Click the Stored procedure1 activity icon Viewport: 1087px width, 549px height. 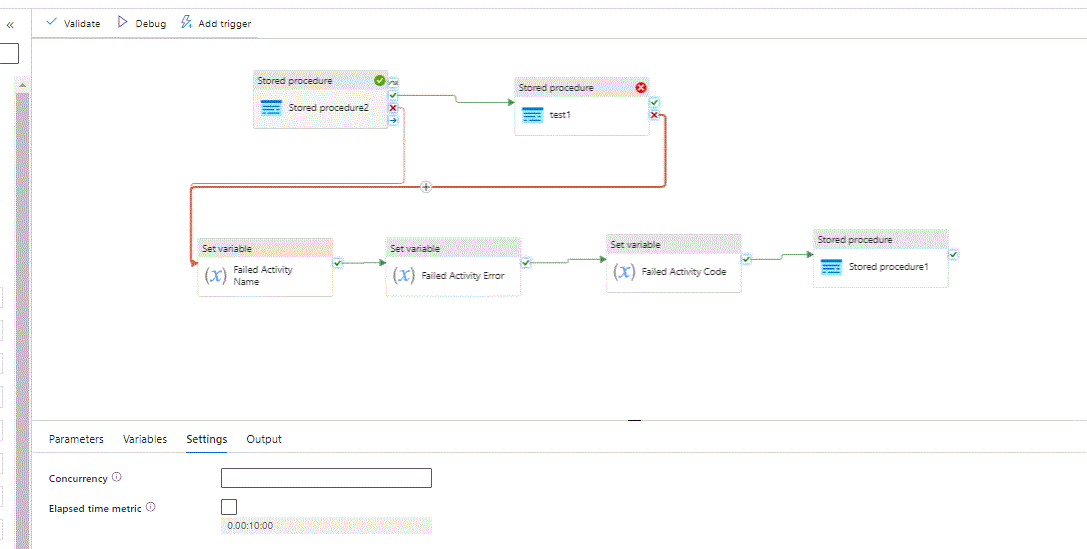point(830,267)
